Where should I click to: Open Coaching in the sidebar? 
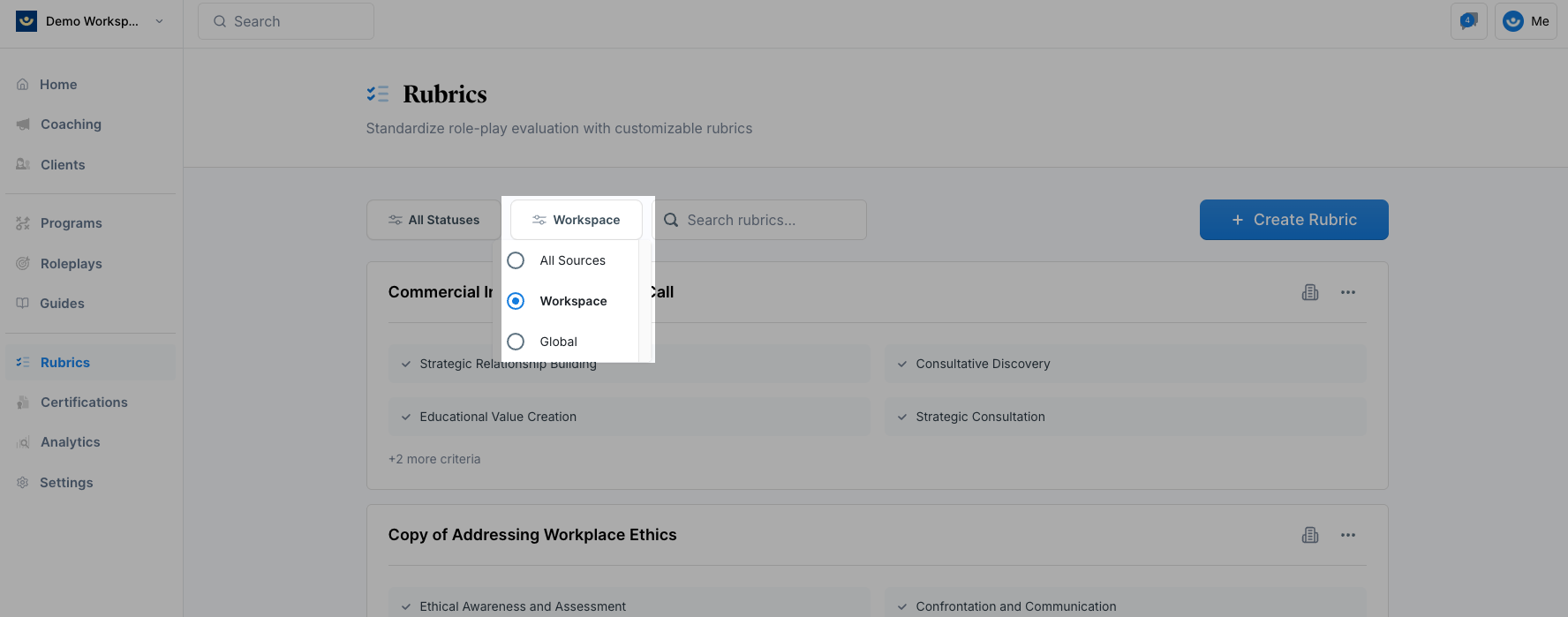point(91,124)
